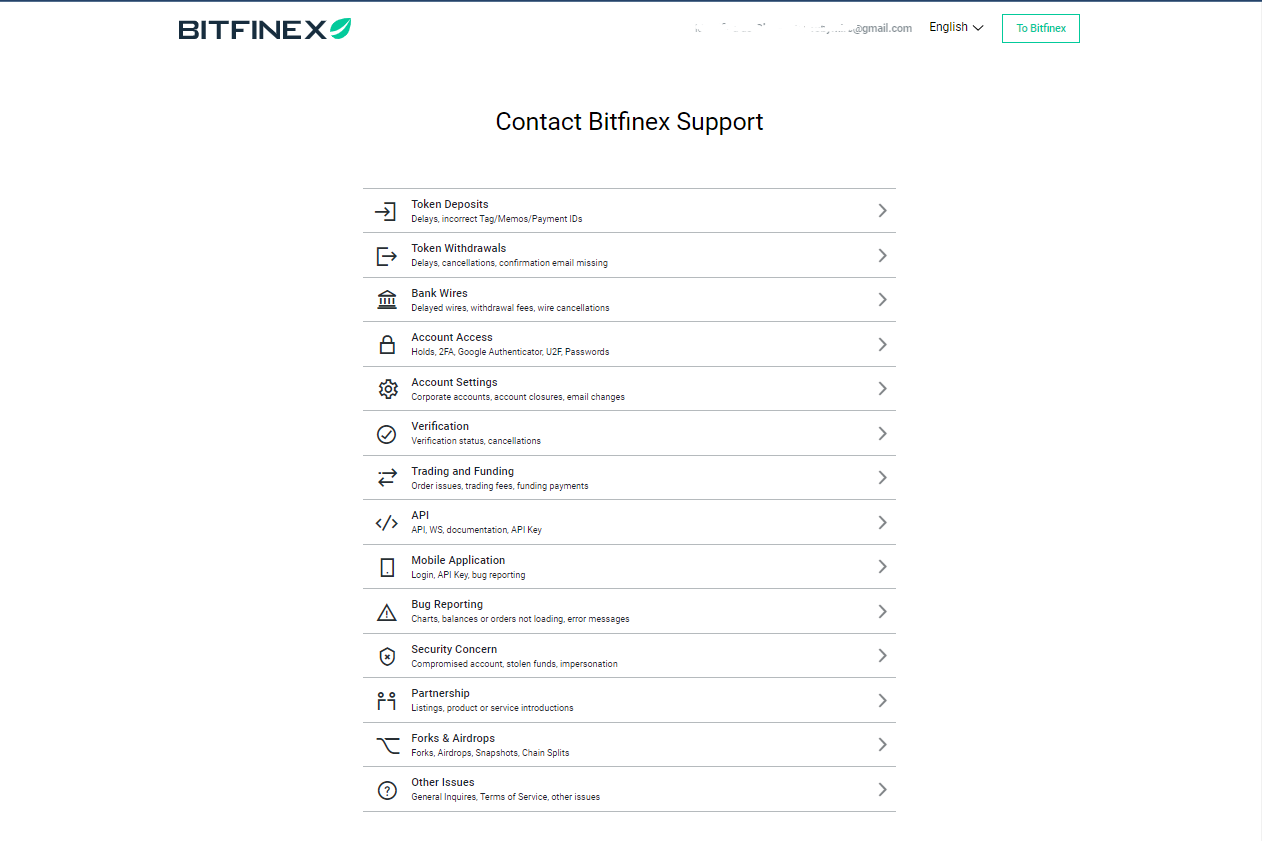Click the Trading and Funding arrows icon
Screen dimensions: 1262x841
(387, 478)
